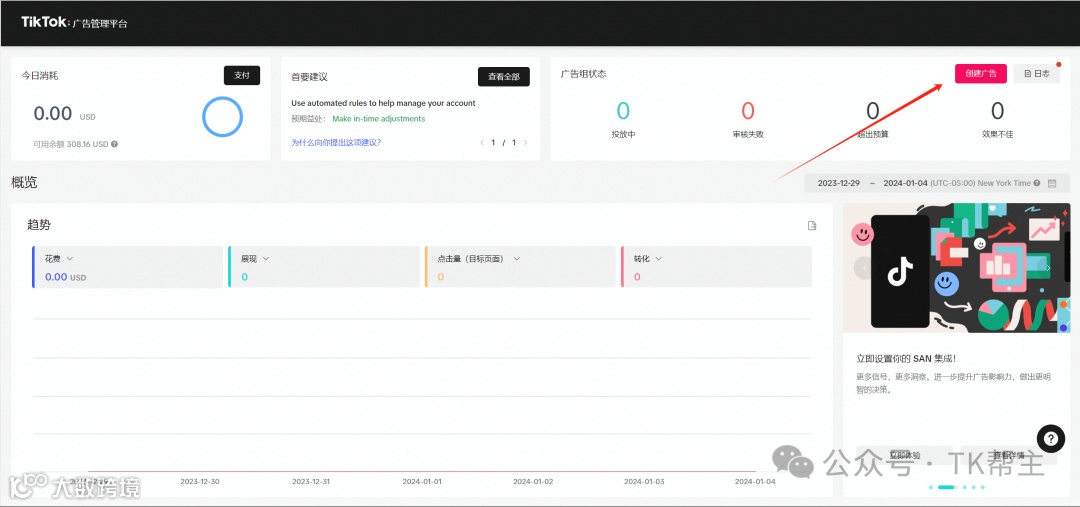Click the 效果不佳 count of 0

(x=997, y=111)
